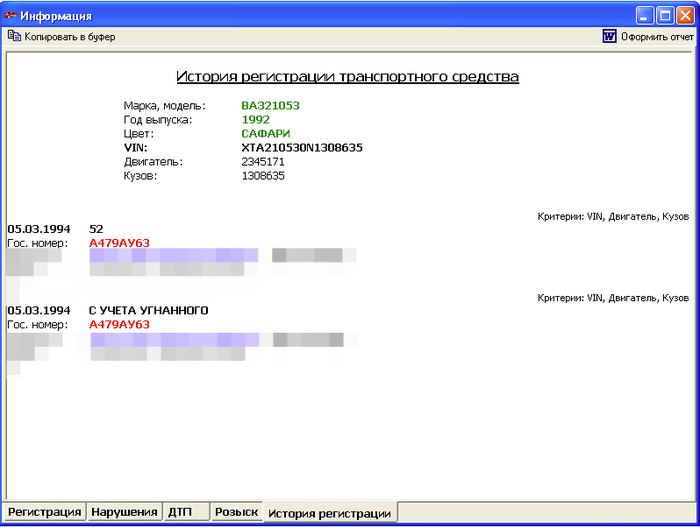Click the engine number 2345171
Image resolution: width=700 pixels, height=528 pixels.
click(263, 162)
